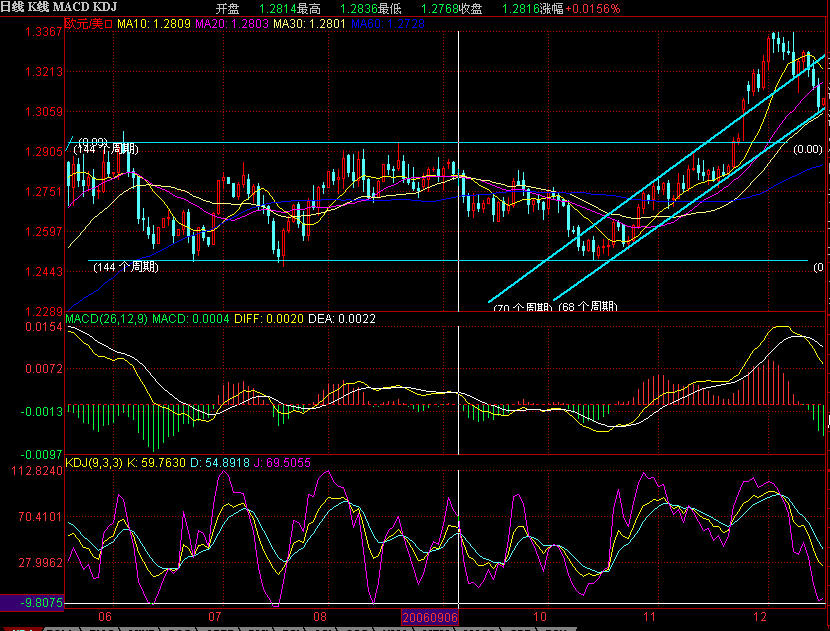This screenshot has height=631, width=830.
Task: Click the 日线 K线 MACD KDJ title
Action: tap(58, 7)
